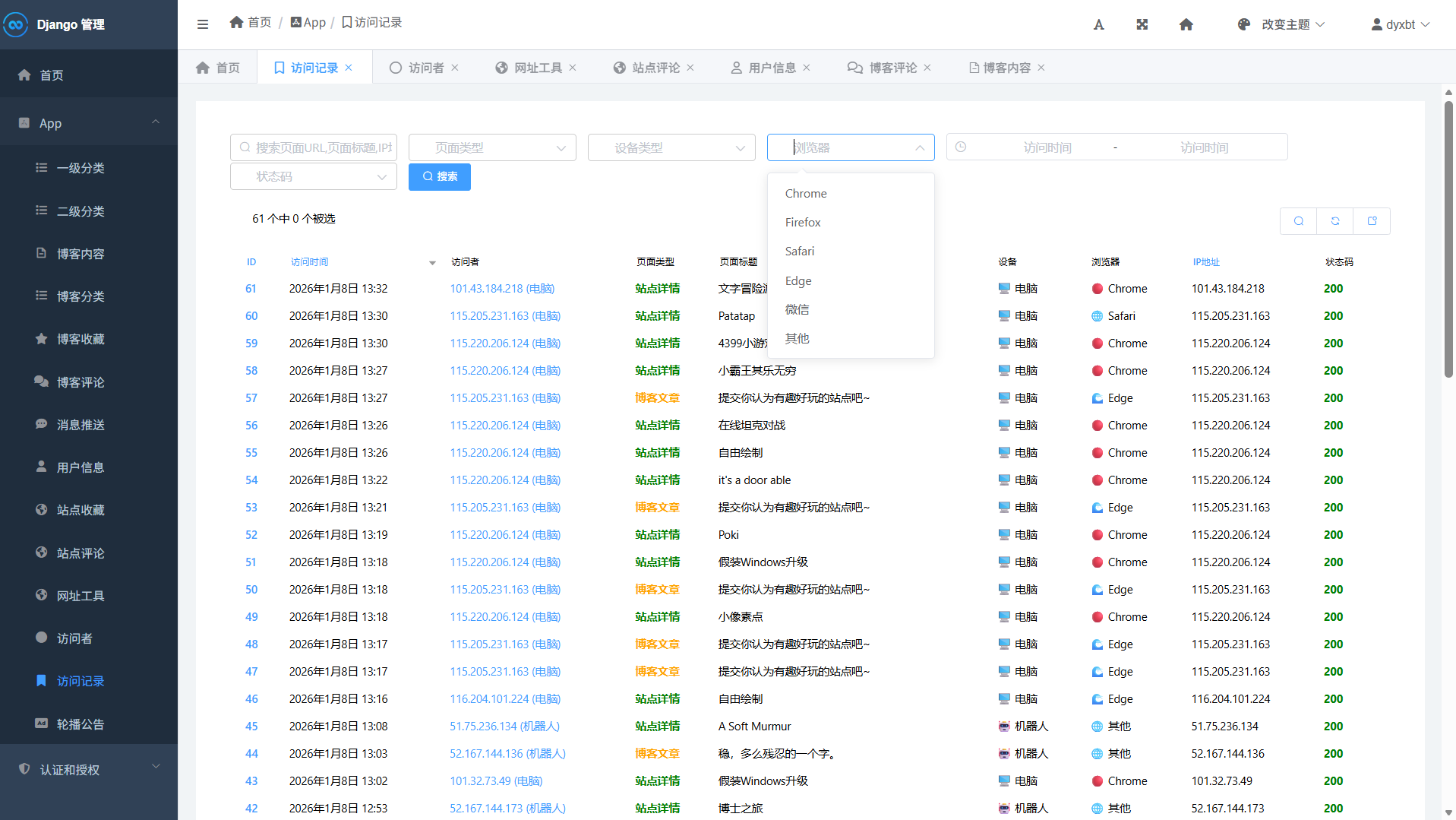Open the 设备类型 dropdown filter
The image size is (1456, 820).
click(671, 147)
